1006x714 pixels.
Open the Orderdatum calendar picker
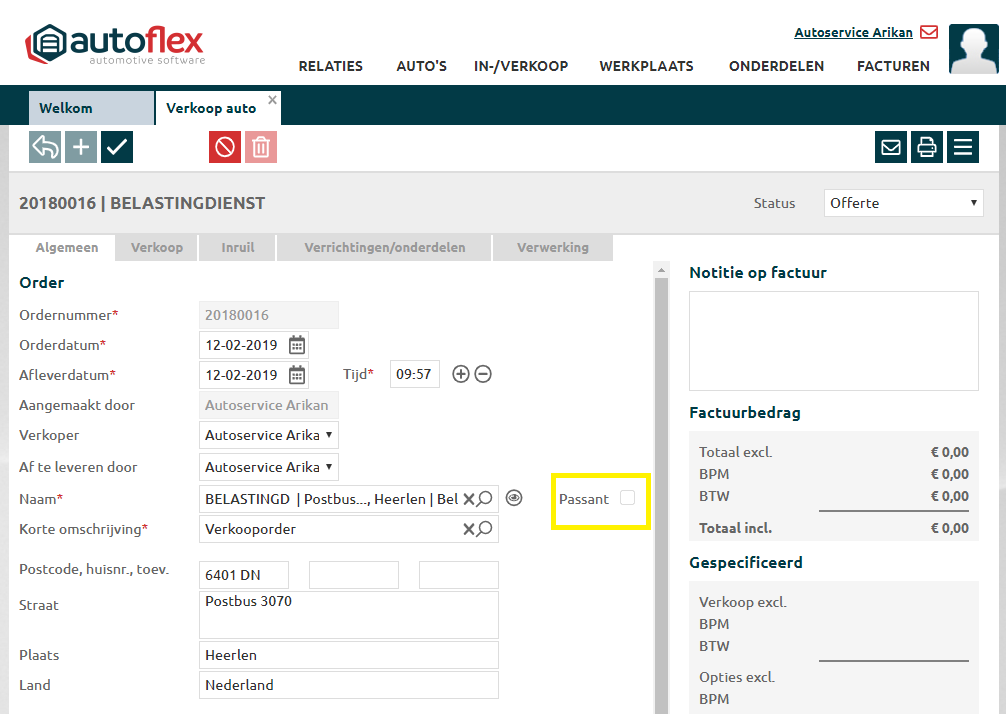[x=297, y=345]
